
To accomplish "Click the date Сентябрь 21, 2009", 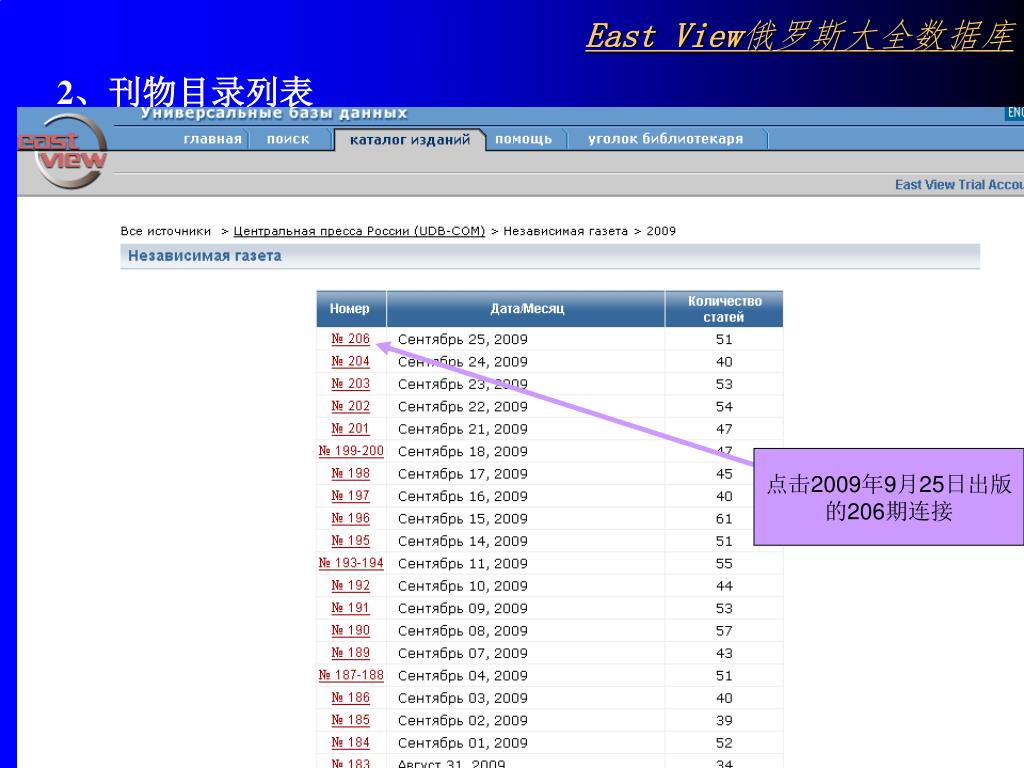I will [x=463, y=429].
